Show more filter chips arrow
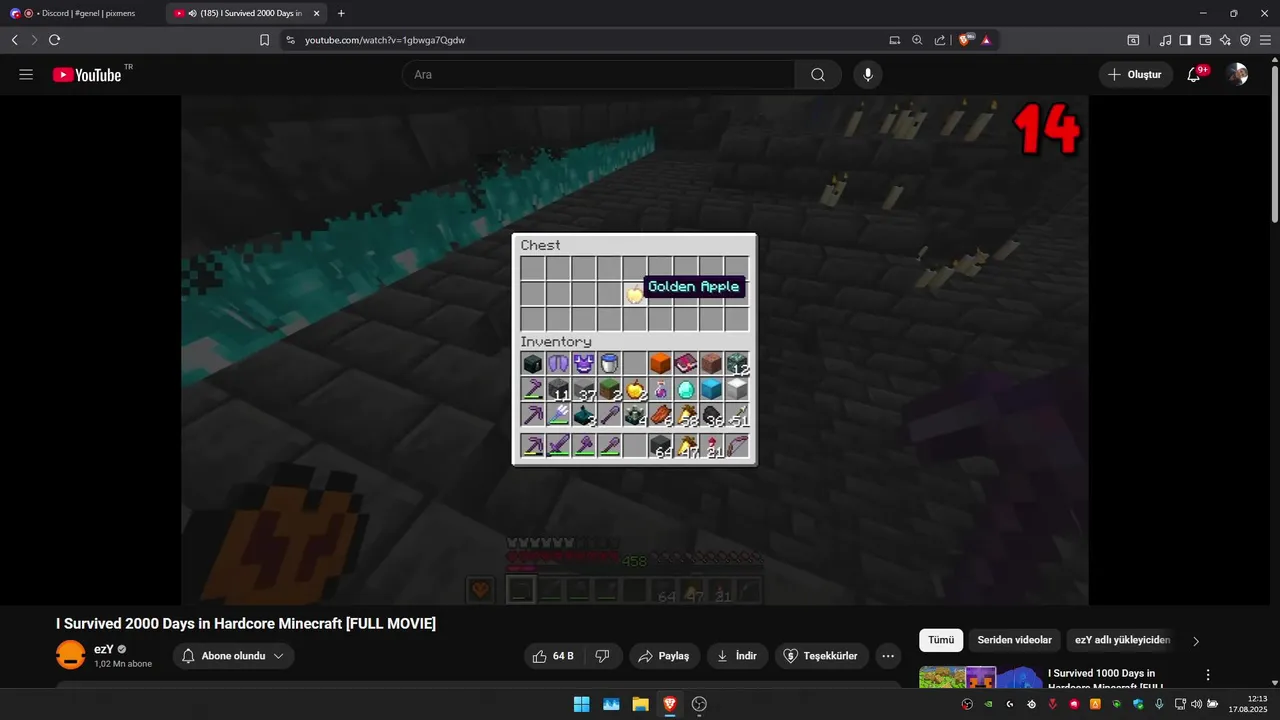 (1196, 641)
